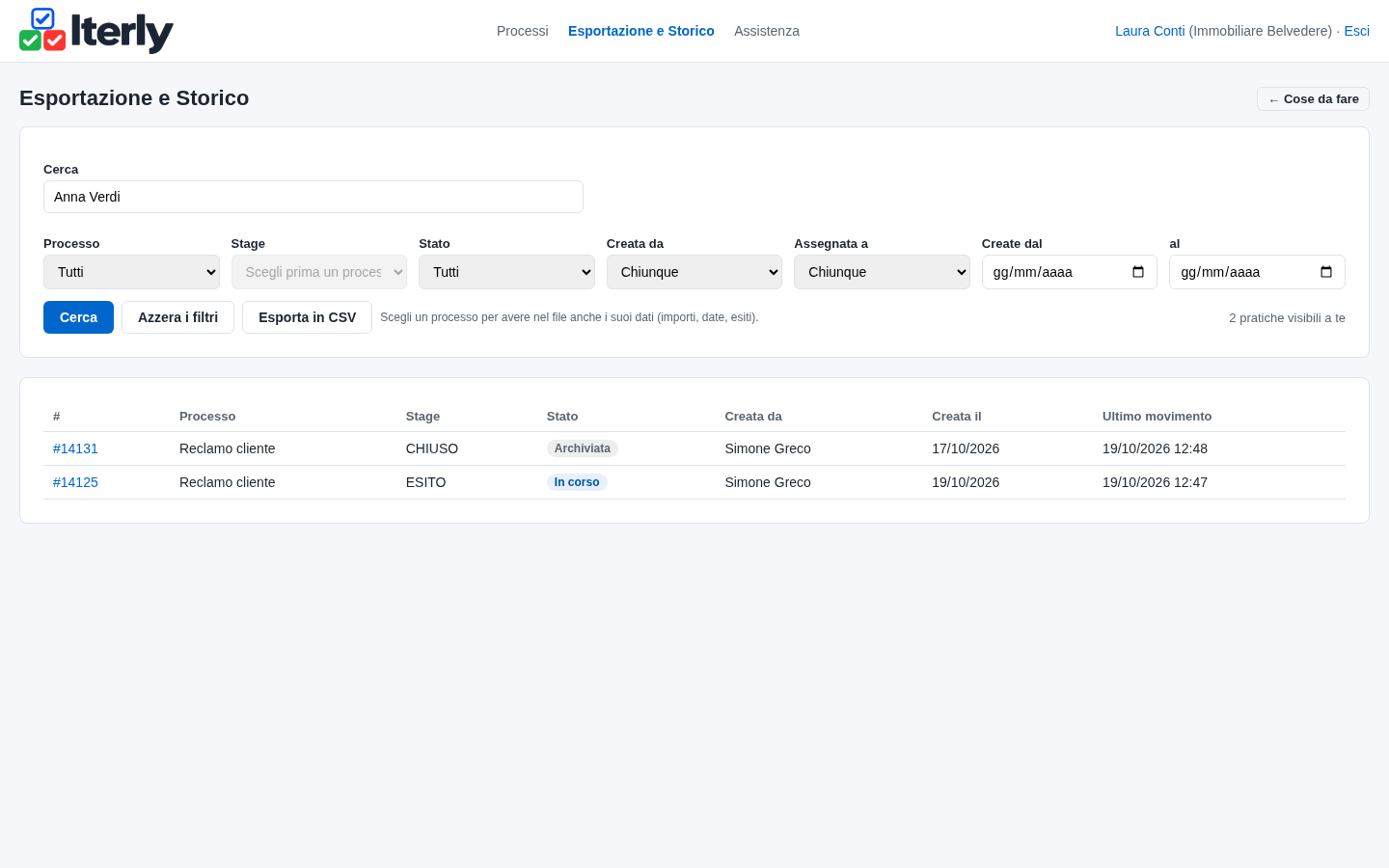Click the Create dal date field

click(1069, 272)
